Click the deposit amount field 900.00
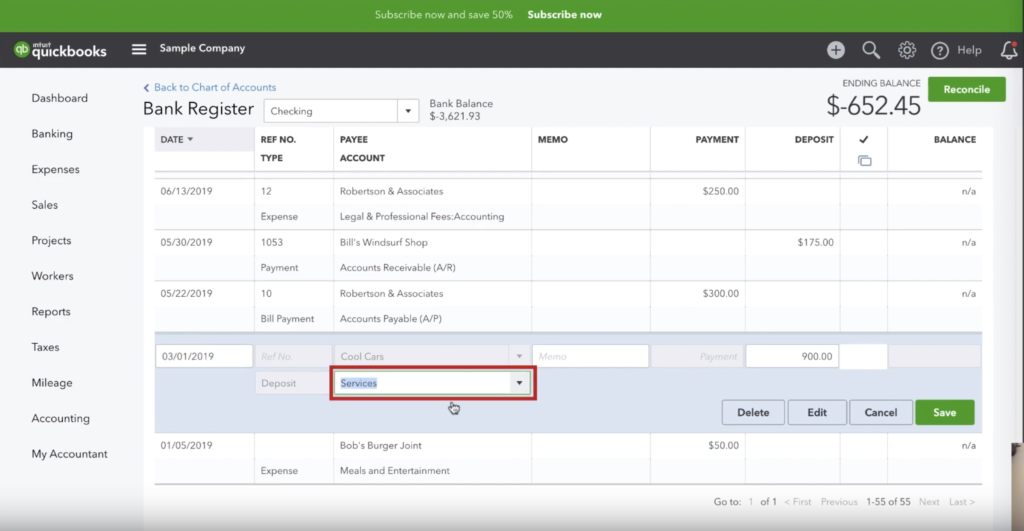The height and width of the screenshot is (531, 1024). (792, 357)
